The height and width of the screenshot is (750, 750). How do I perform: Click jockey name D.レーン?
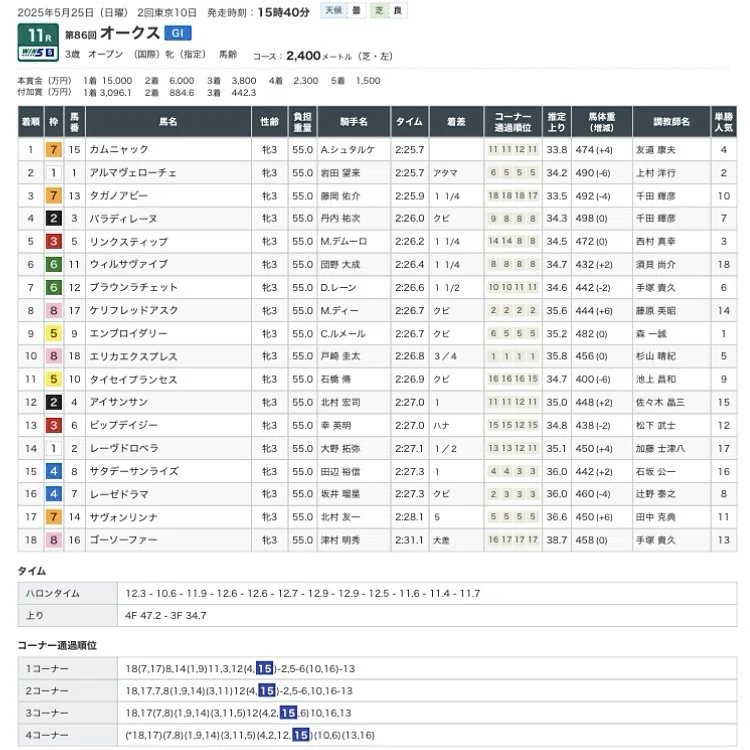pos(339,287)
